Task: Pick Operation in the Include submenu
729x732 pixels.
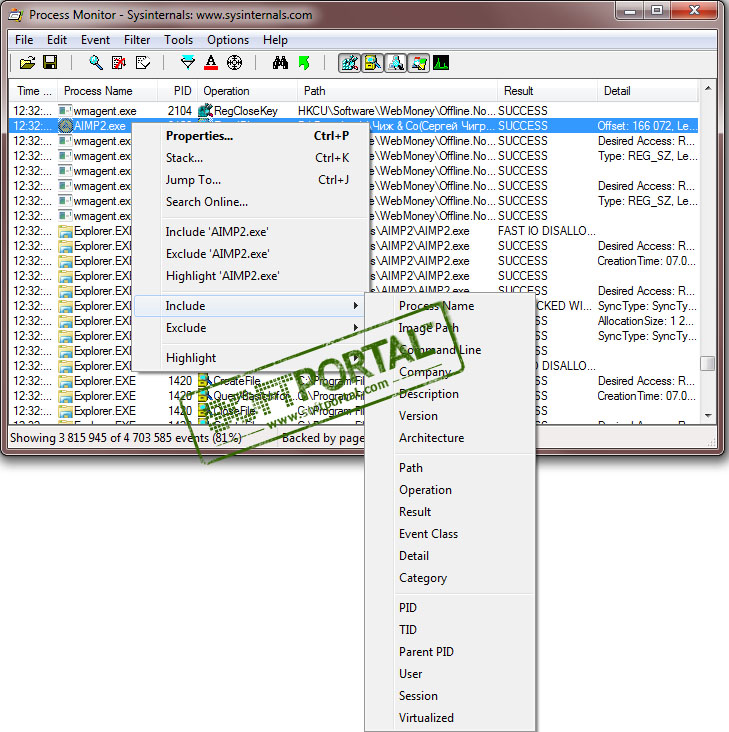Action: tap(450, 489)
